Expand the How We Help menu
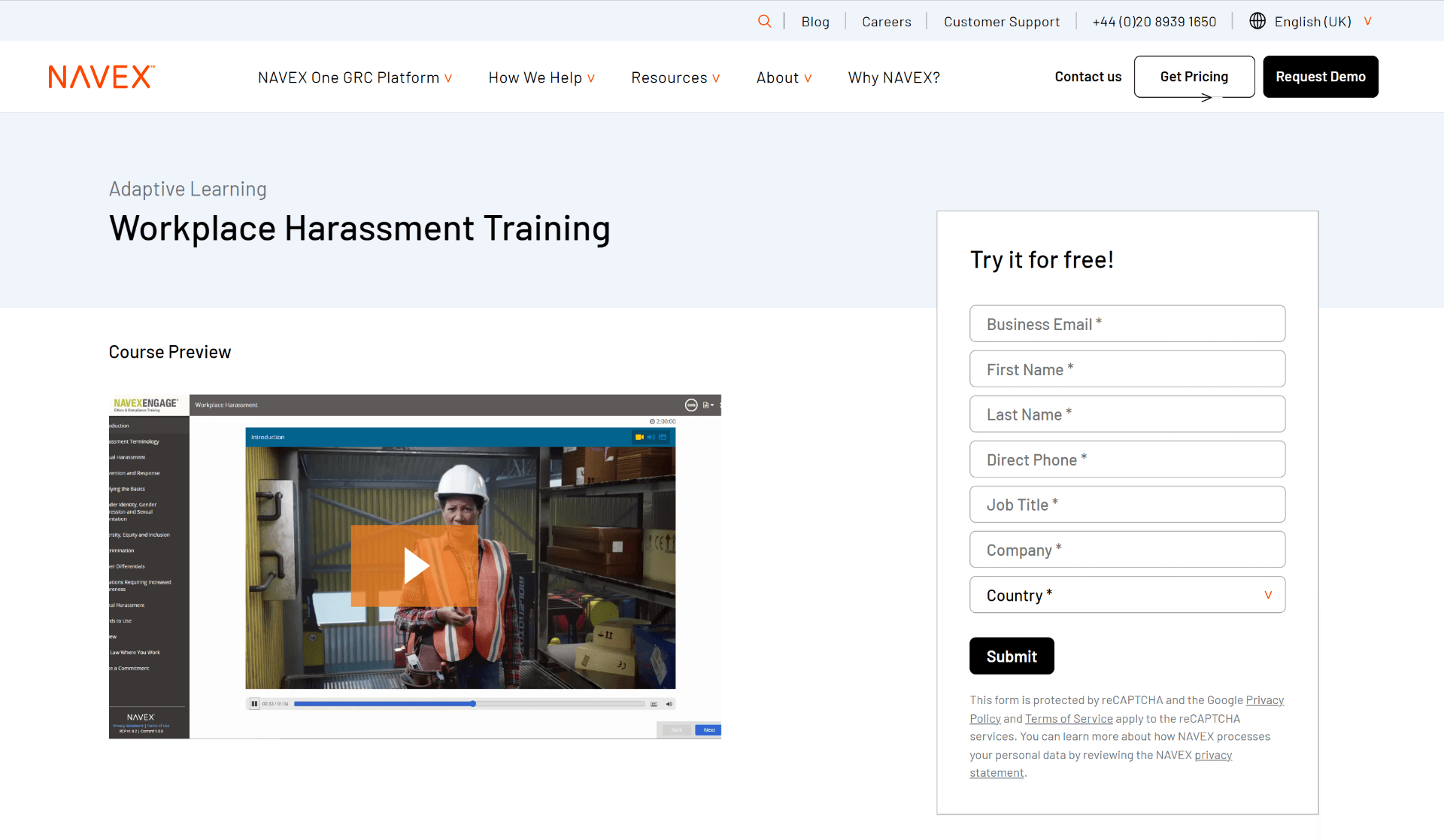This screenshot has height=840, width=1444. [541, 77]
